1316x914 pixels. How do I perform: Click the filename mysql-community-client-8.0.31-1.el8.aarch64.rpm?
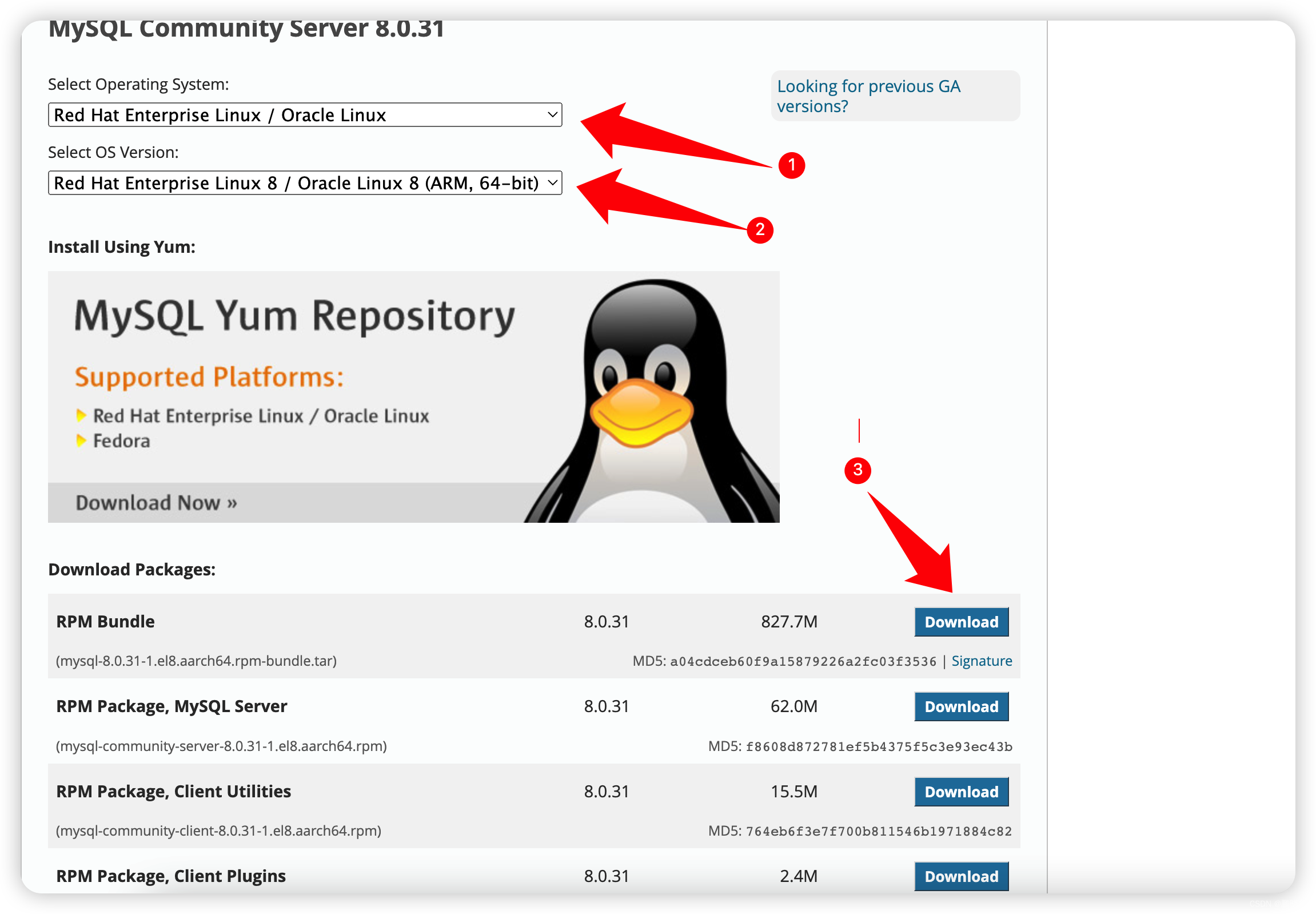tap(218, 830)
